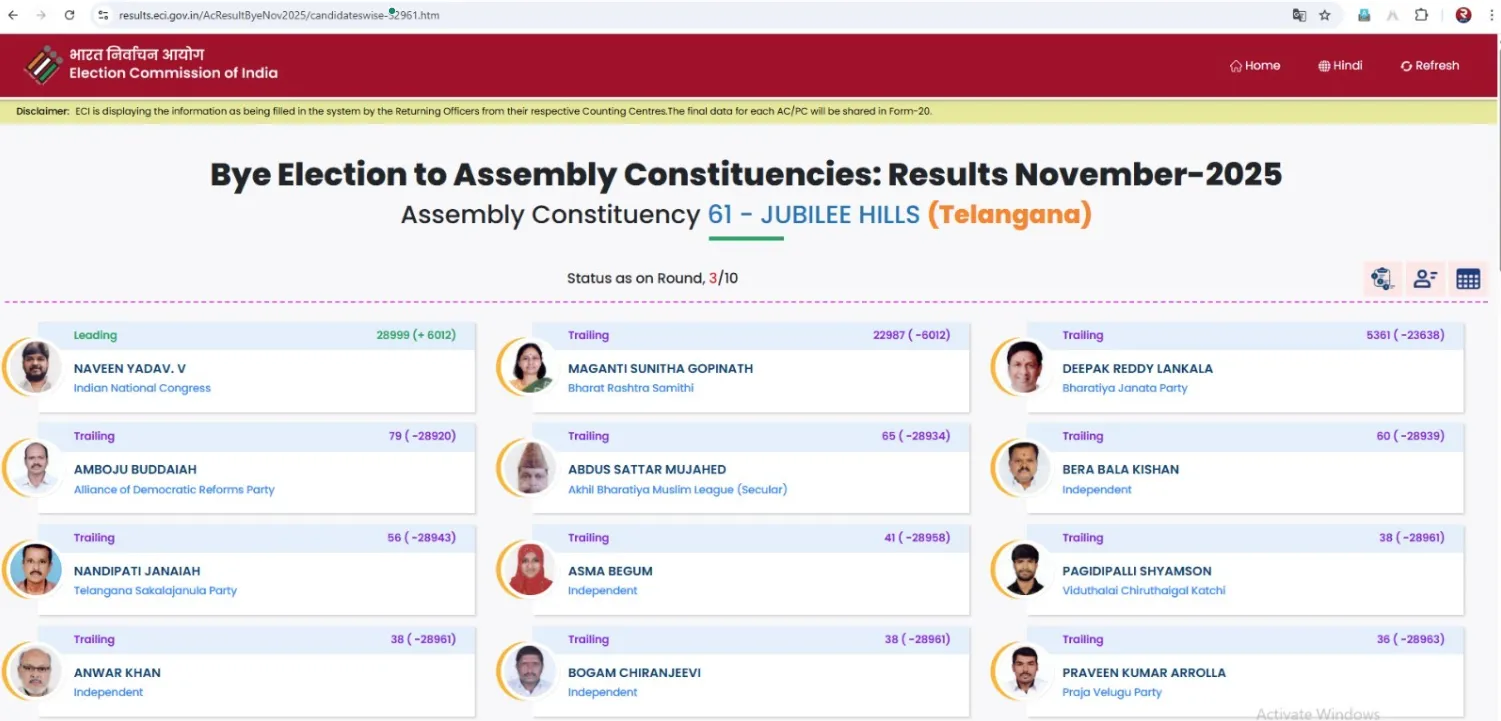This screenshot has height=721, width=1501.
Task: Open the Chrome profile avatar
Action: pyautogui.click(x=1463, y=15)
